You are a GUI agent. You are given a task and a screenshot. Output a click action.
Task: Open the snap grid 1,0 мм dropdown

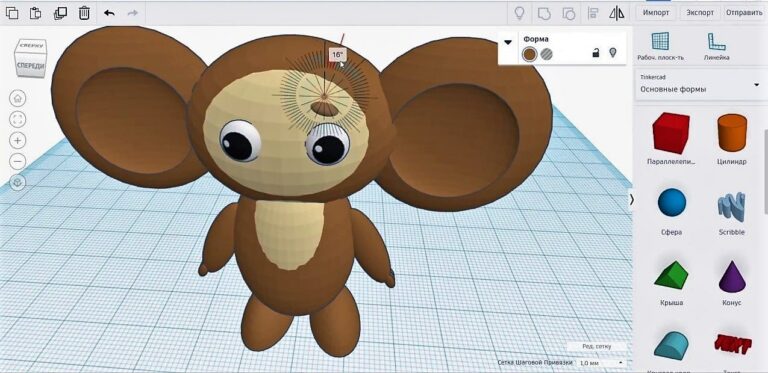[601, 363]
